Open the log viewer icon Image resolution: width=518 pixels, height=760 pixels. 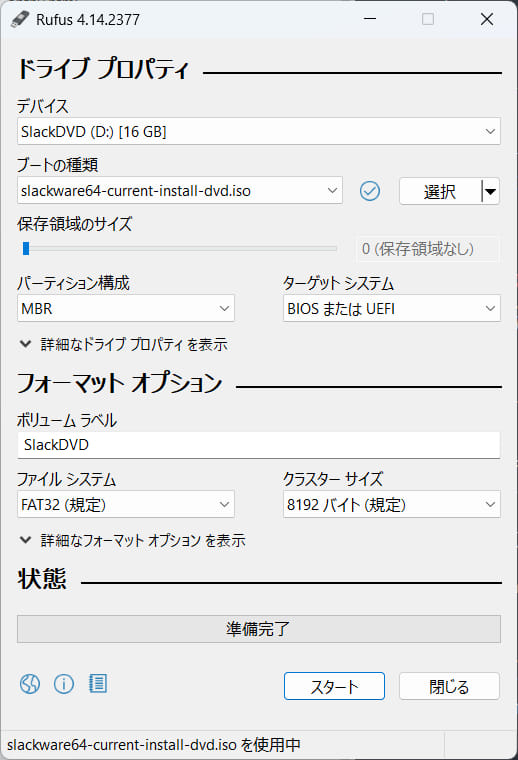pyautogui.click(x=98, y=683)
